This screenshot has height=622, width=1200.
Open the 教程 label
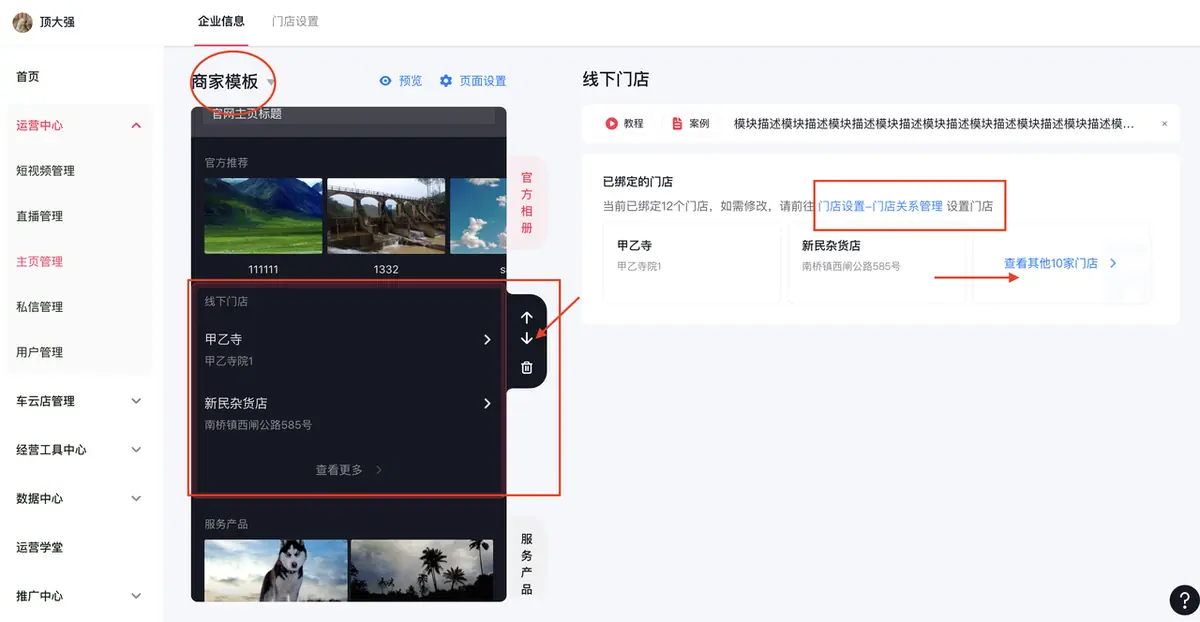tap(633, 124)
